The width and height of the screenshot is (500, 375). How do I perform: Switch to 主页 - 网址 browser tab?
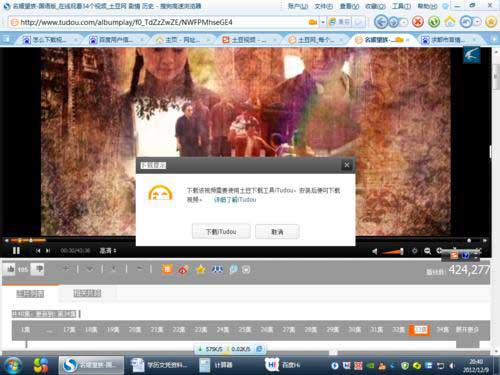point(182,40)
